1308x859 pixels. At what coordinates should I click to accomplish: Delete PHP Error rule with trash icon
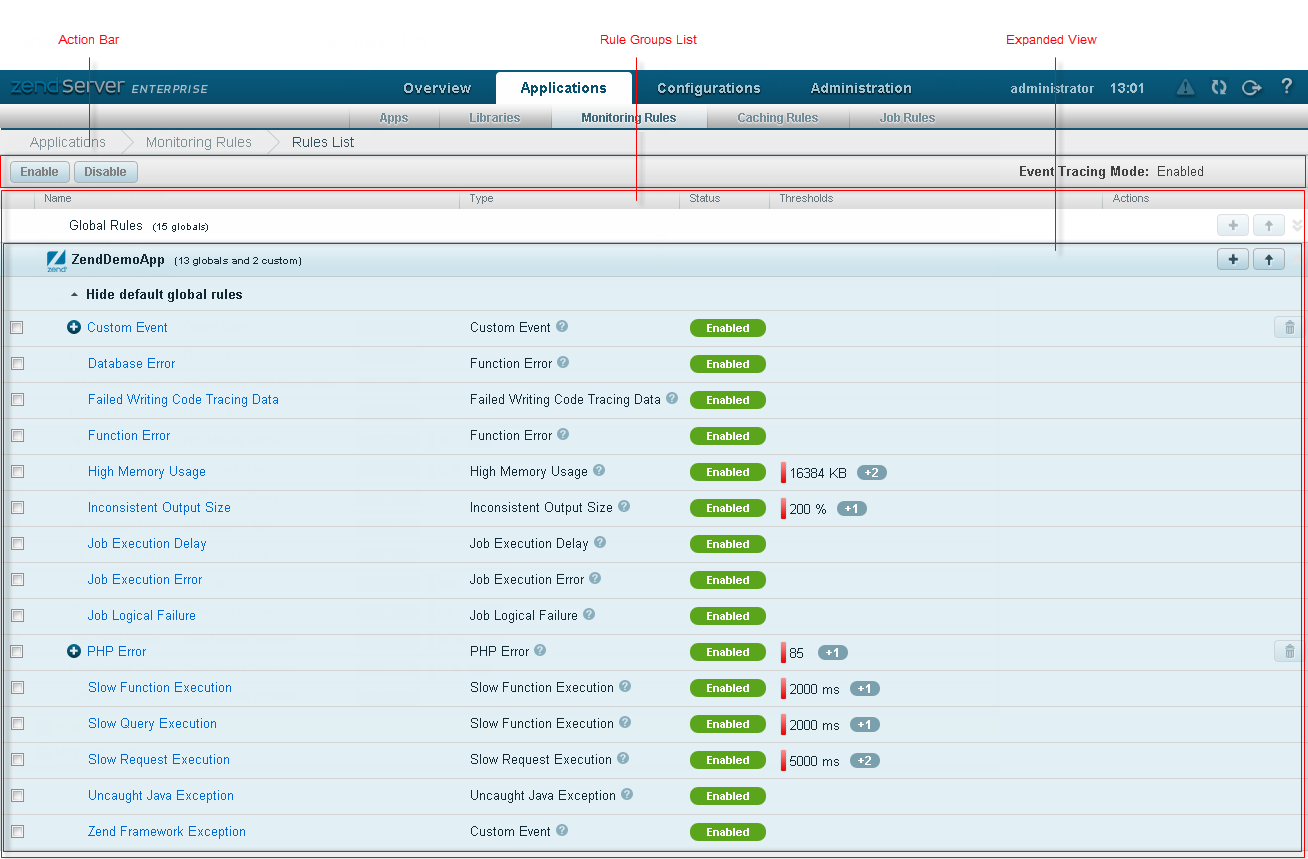pos(1288,651)
